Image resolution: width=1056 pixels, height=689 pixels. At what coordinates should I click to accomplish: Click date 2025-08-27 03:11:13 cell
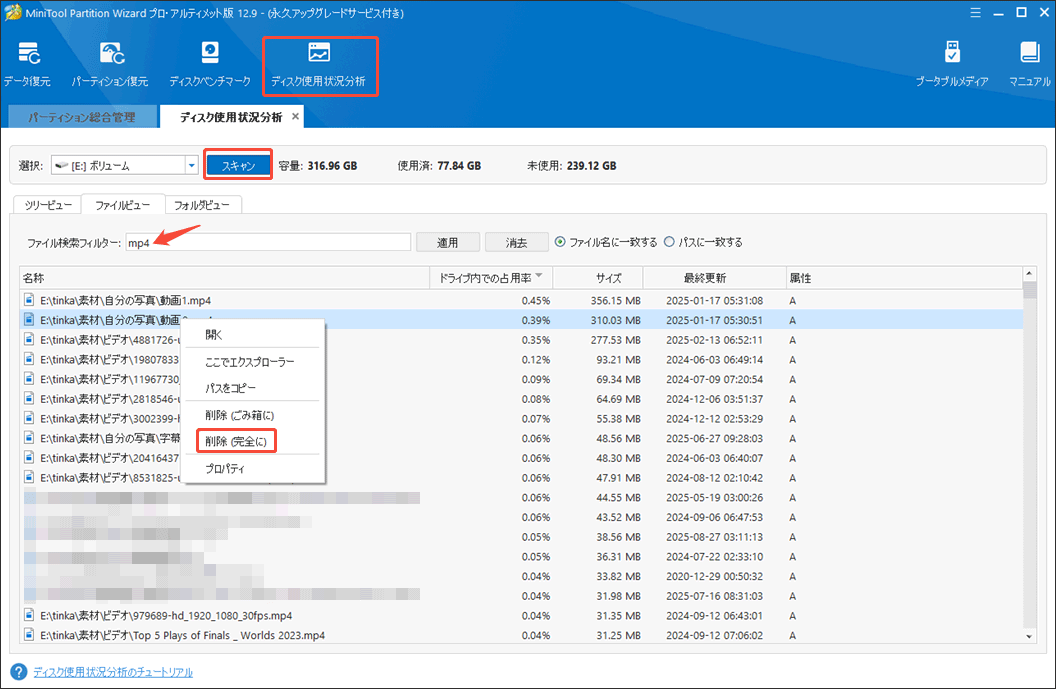715,537
